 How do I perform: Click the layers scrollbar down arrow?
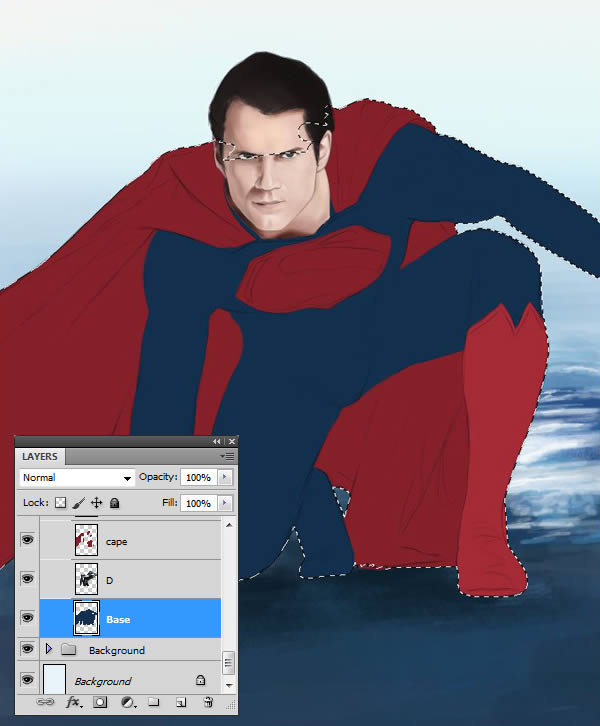click(229, 685)
